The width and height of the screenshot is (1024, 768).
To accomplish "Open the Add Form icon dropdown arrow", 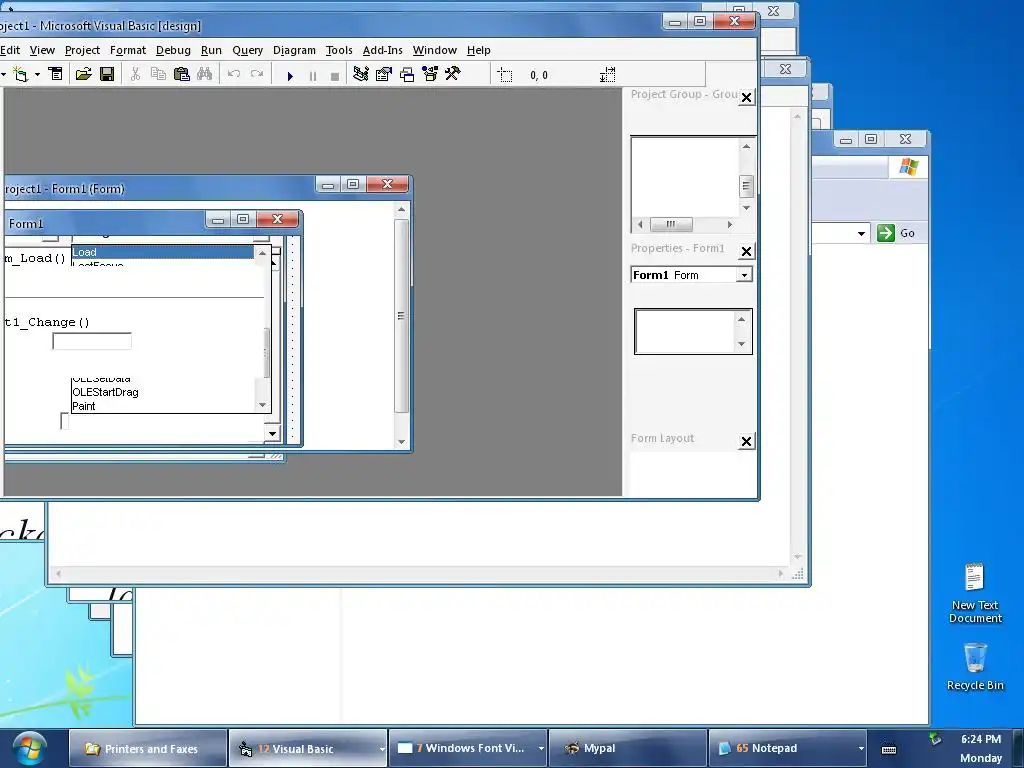I will pos(37,74).
